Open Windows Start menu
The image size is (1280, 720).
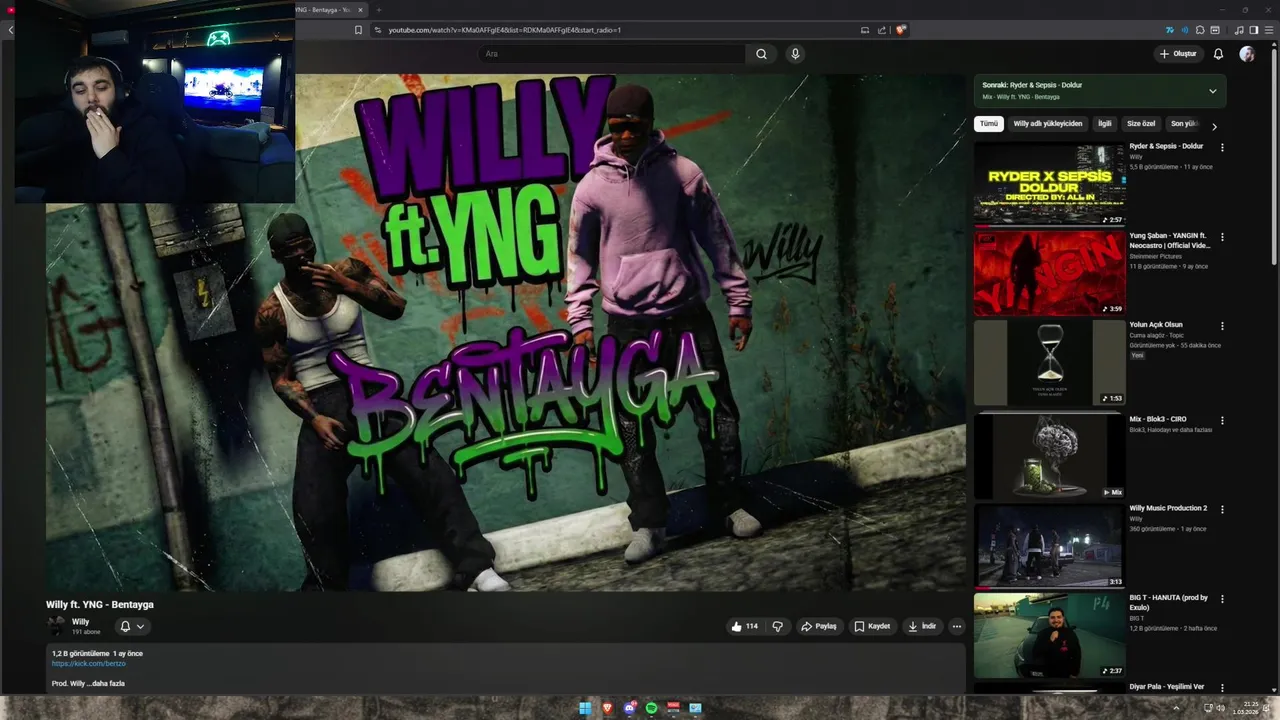[585, 708]
